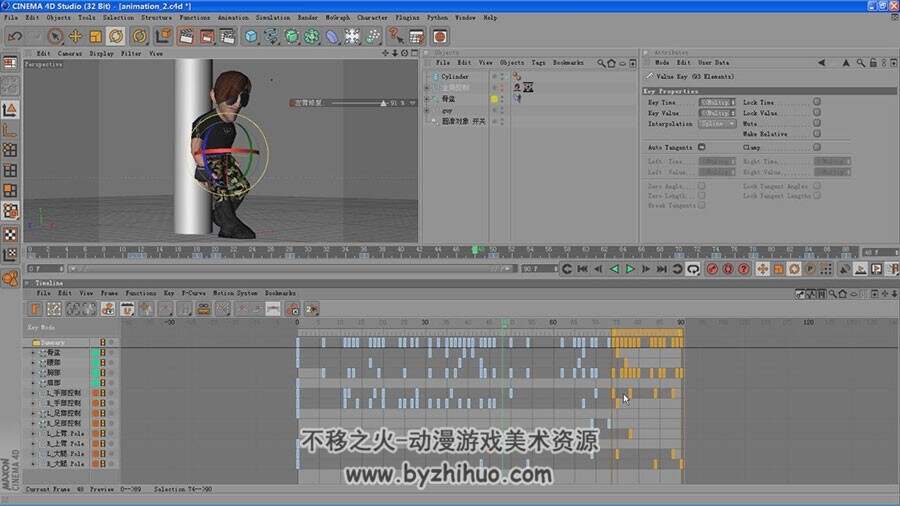Click the home icon in Objects manager

pyautogui.click(x=611, y=63)
